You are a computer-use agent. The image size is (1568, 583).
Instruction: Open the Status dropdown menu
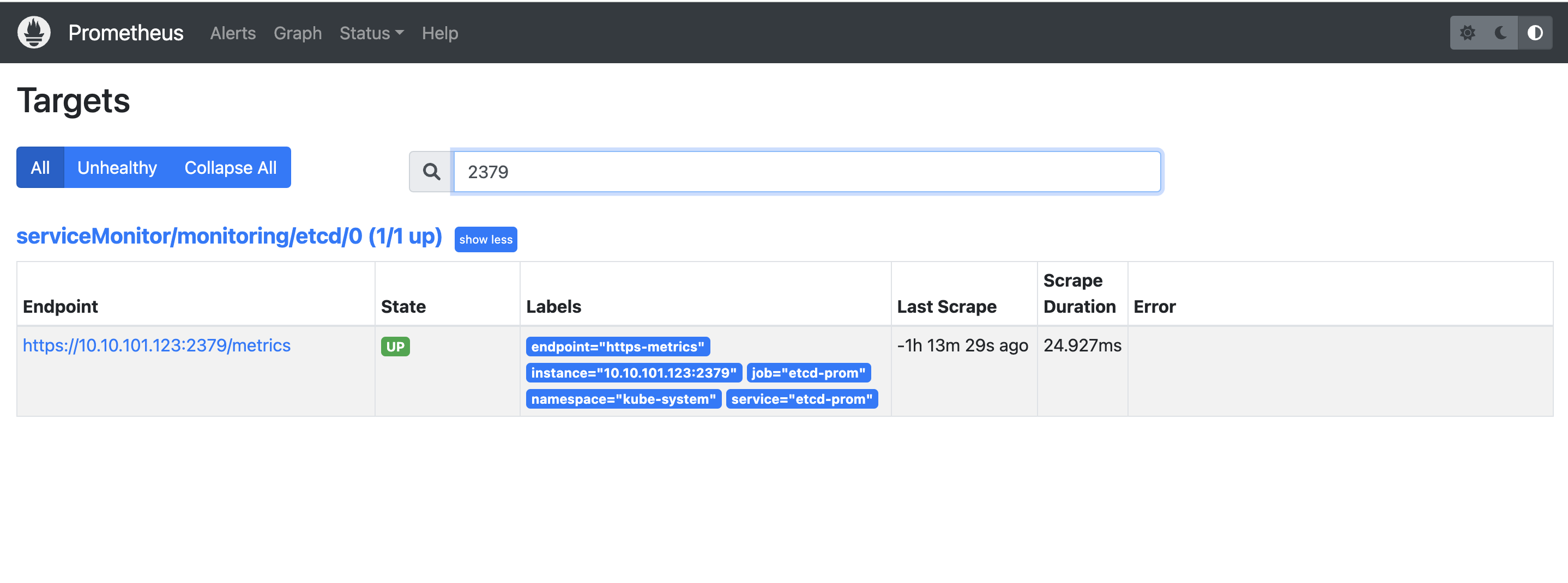click(371, 33)
